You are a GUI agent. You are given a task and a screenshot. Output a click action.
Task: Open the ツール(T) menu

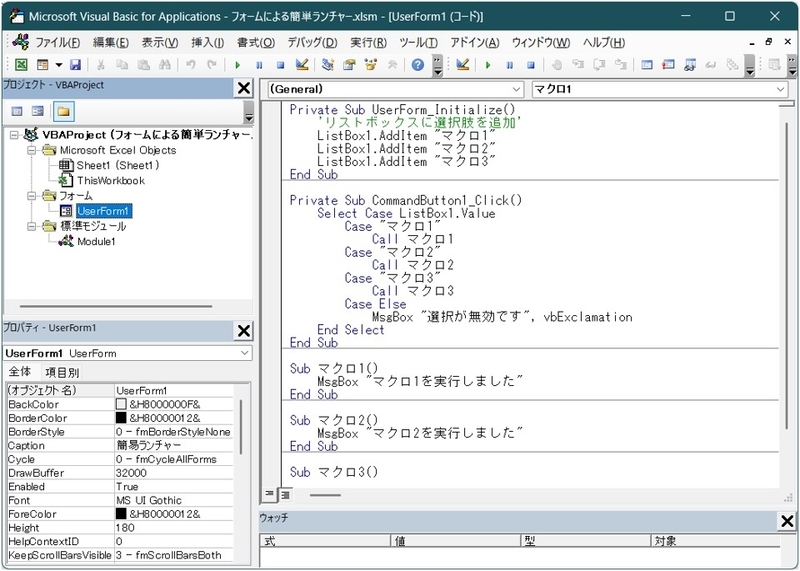pyautogui.click(x=418, y=43)
